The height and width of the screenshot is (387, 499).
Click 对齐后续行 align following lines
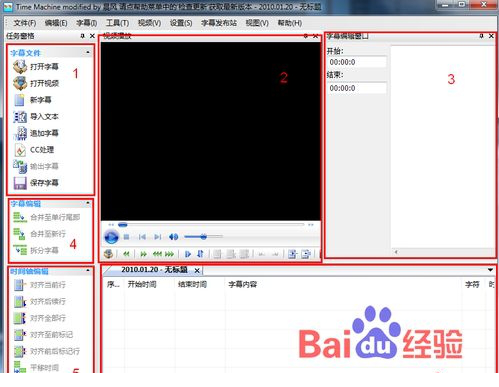tap(39, 301)
